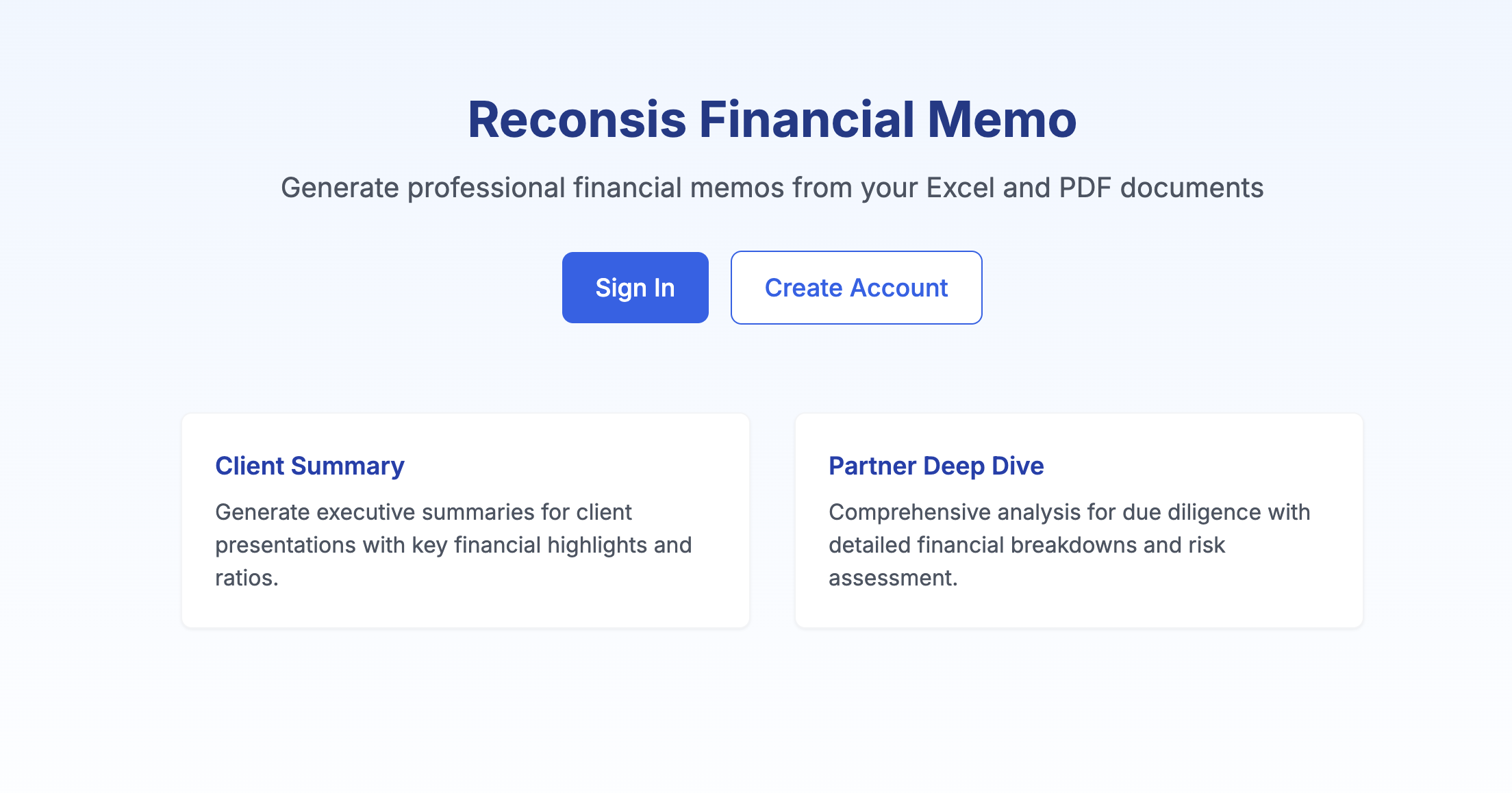Click the Client Summary description text
The image size is (1512, 793).
[x=453, y=544]
